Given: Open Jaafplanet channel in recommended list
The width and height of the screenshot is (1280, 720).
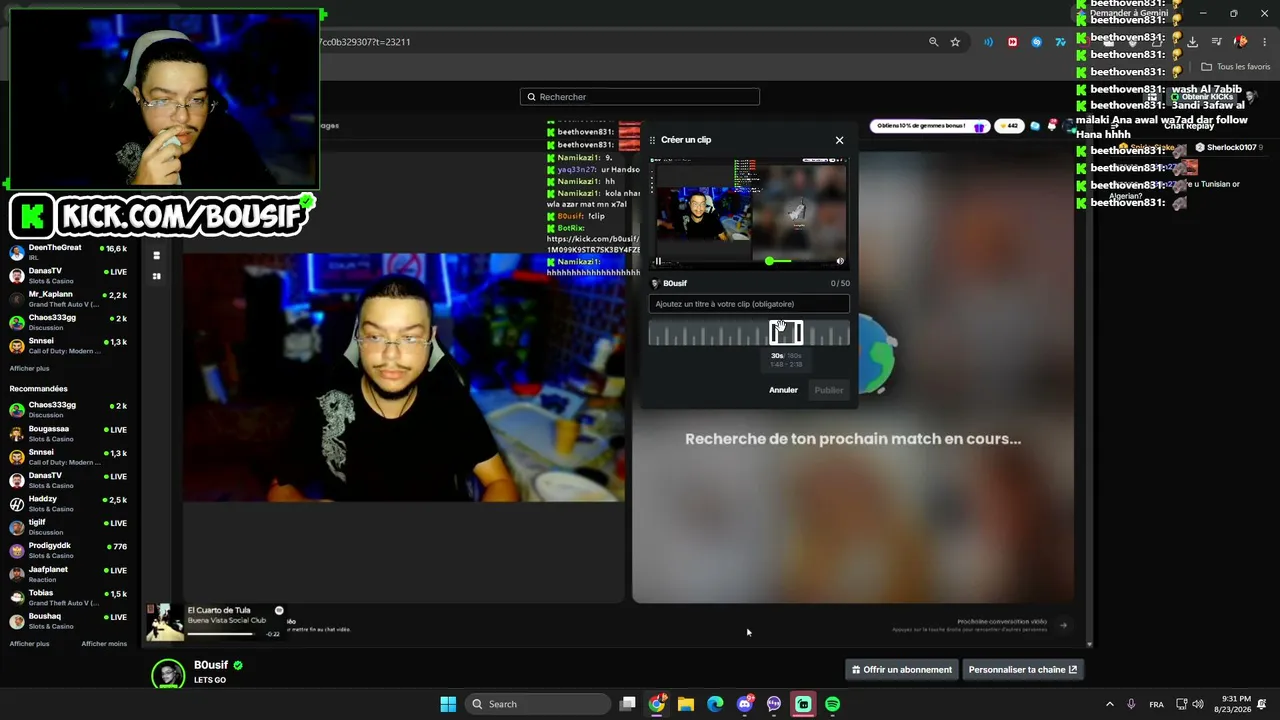Looking at the screenshot, I should (x=70, y=574).
